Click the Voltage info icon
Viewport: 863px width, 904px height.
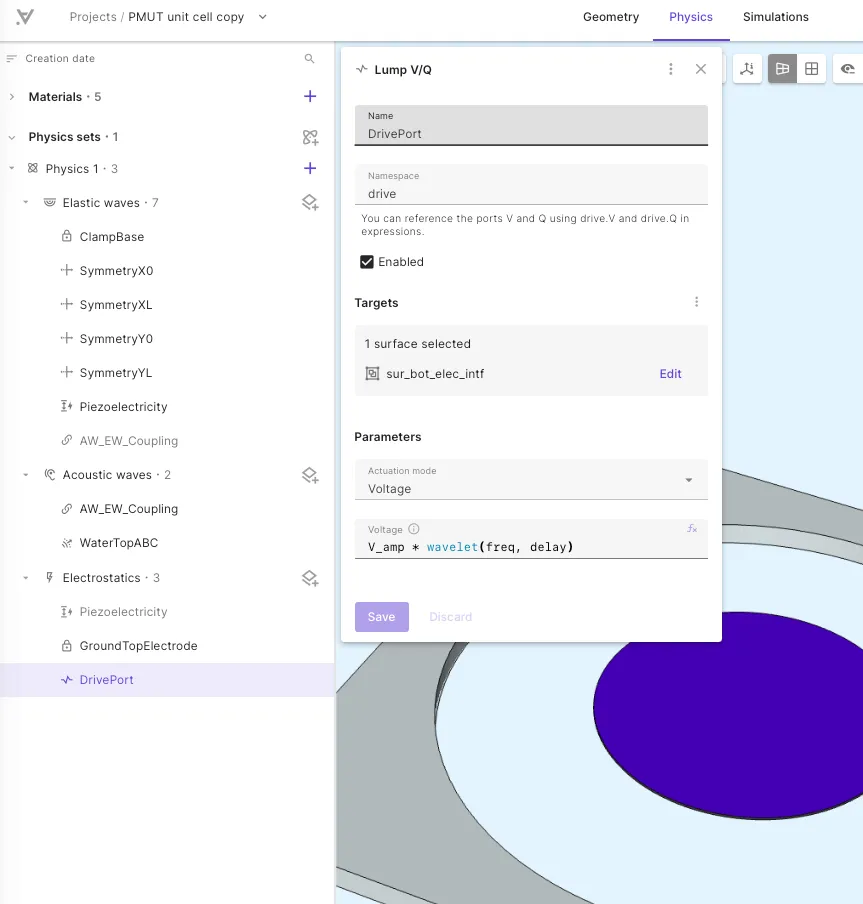tap(414, 529)
